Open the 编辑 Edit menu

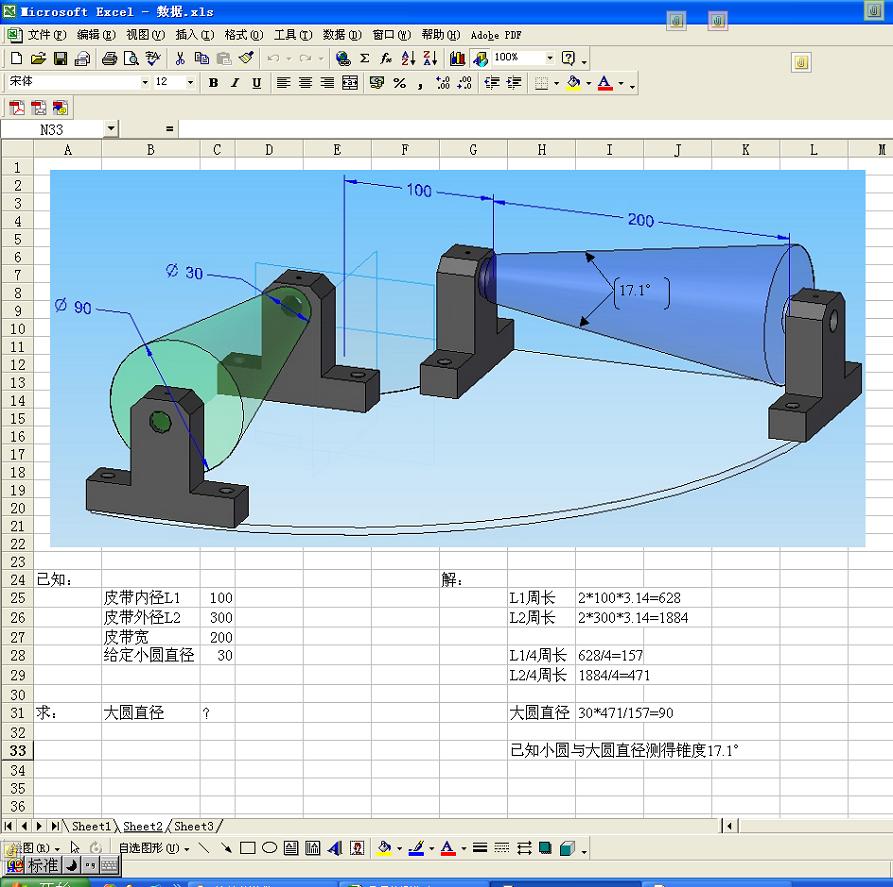tap(96, 35)
